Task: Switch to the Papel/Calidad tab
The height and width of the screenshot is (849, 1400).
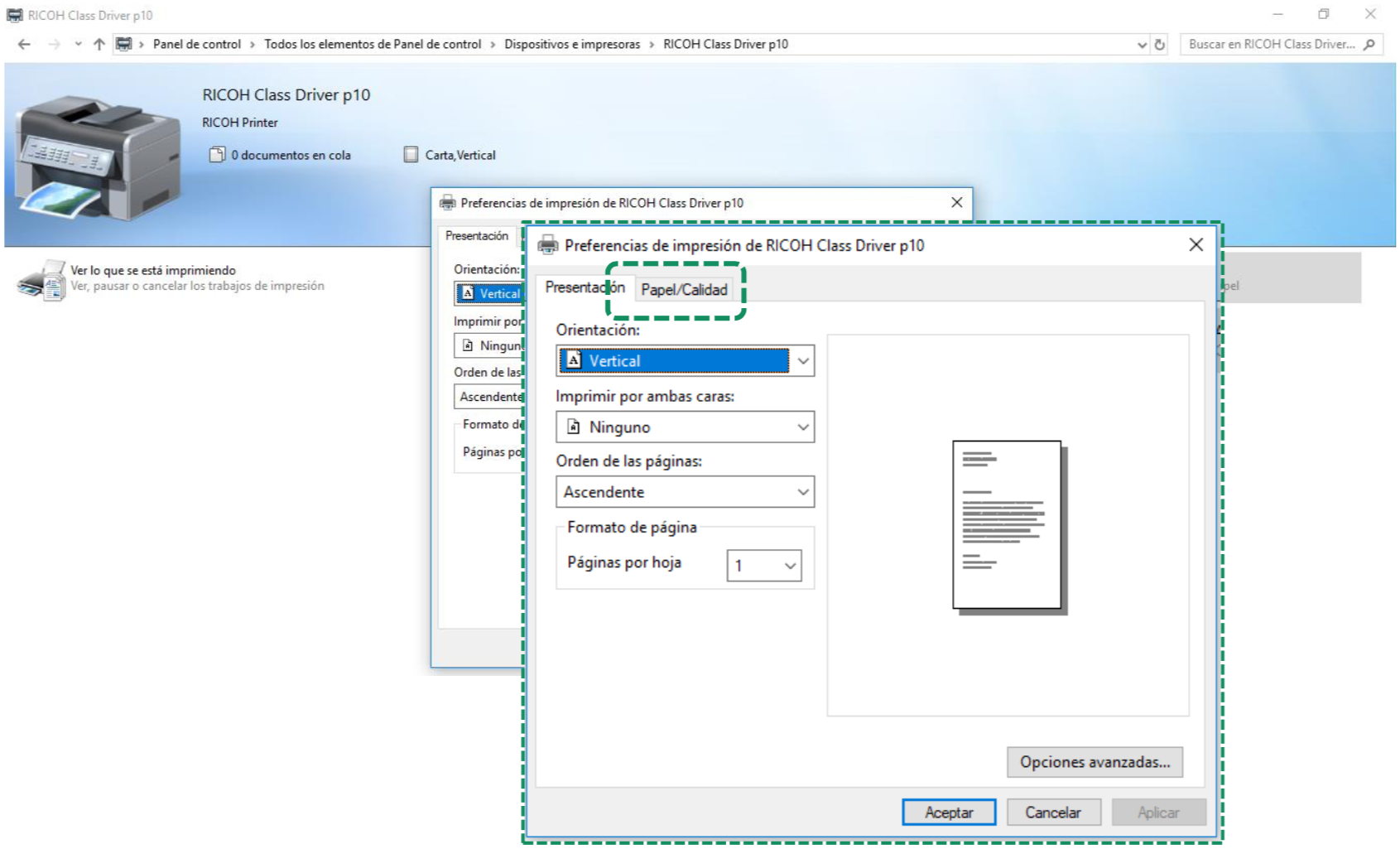Action: [x=684, y=289]
